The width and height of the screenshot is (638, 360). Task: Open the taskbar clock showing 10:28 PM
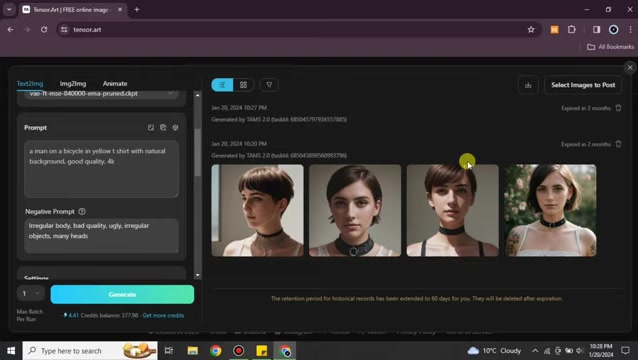pyautogui.click(x=601, y=350)
